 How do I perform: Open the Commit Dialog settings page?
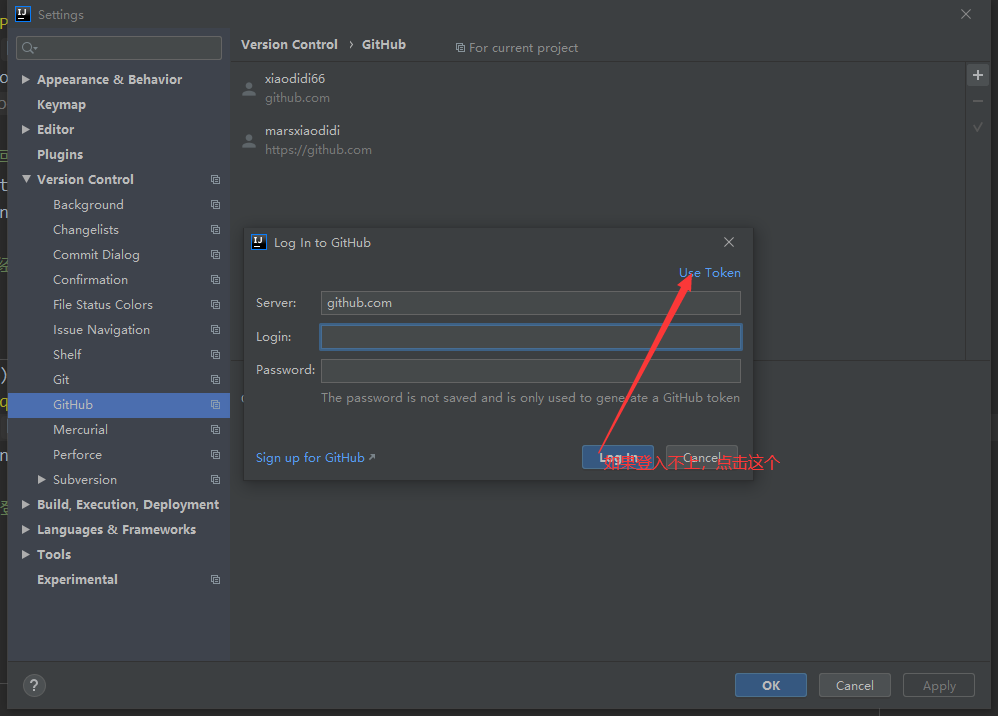point(96,255)
